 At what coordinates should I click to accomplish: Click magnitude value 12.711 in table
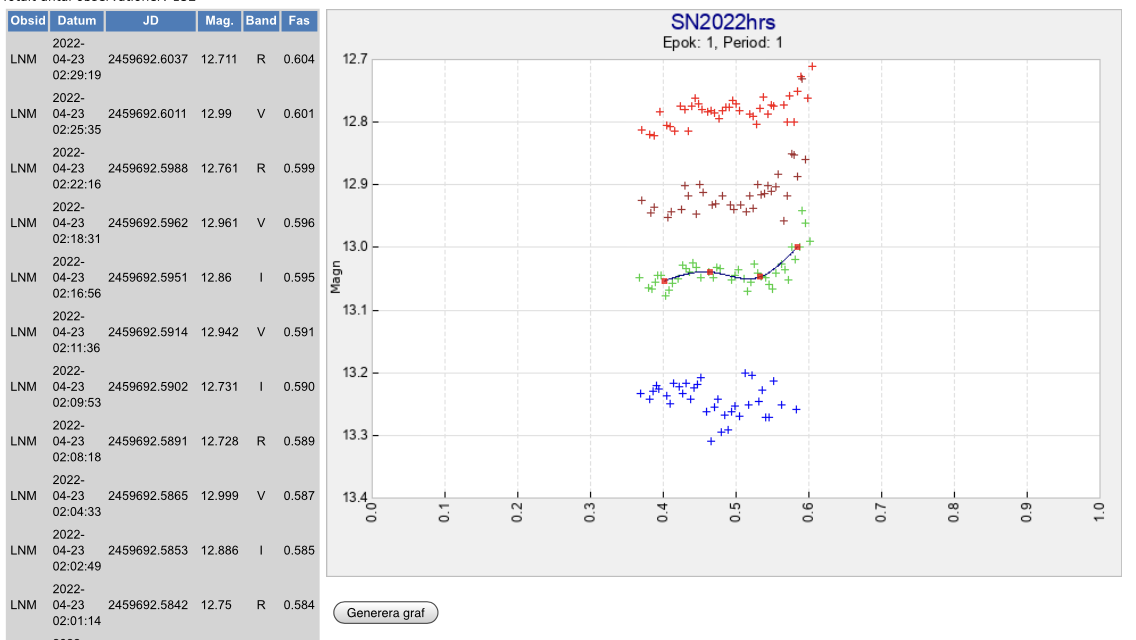click(x=218, y=59)
